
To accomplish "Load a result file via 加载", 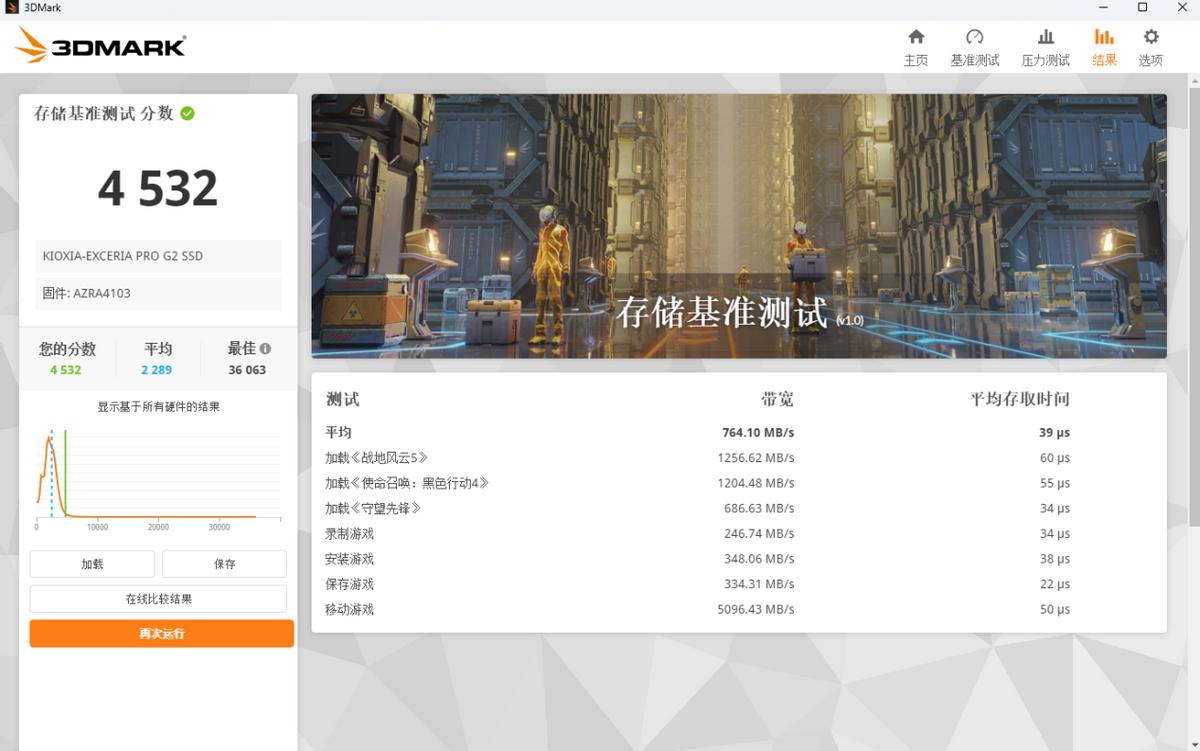I will pos(92,564).
